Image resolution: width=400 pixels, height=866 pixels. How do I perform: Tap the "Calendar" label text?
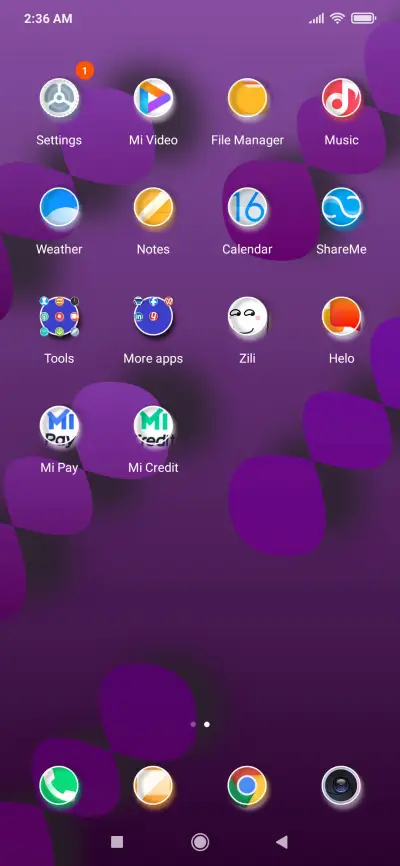click(247, 250)
